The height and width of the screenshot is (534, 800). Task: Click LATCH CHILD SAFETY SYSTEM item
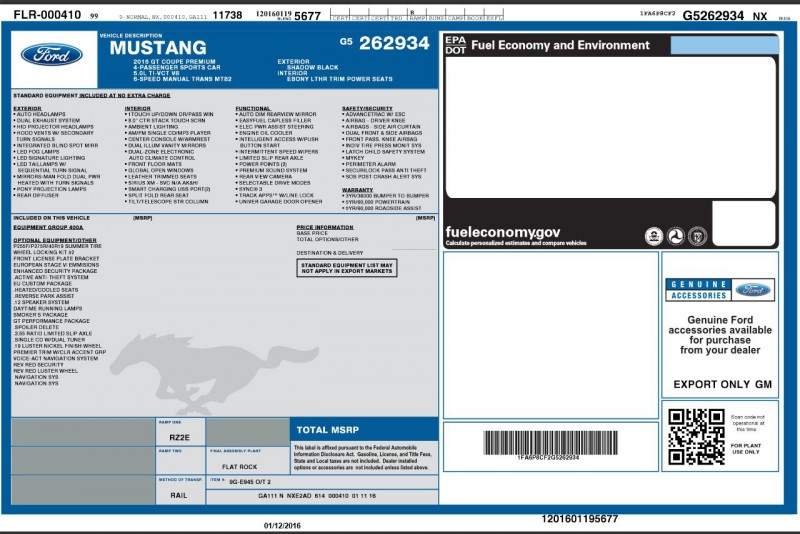(x=385, y=151)
